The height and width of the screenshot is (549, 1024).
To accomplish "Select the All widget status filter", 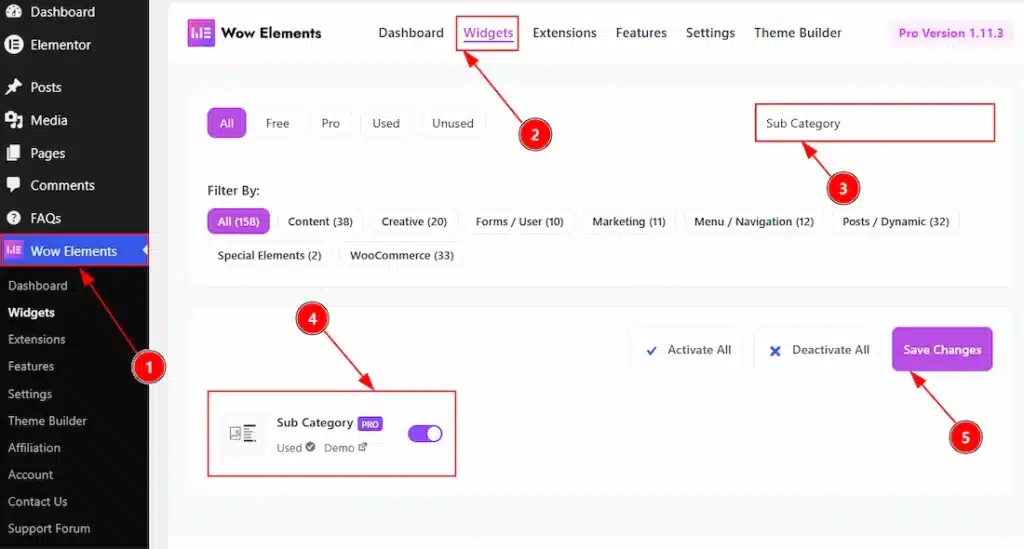I will (x=227, y=123).
